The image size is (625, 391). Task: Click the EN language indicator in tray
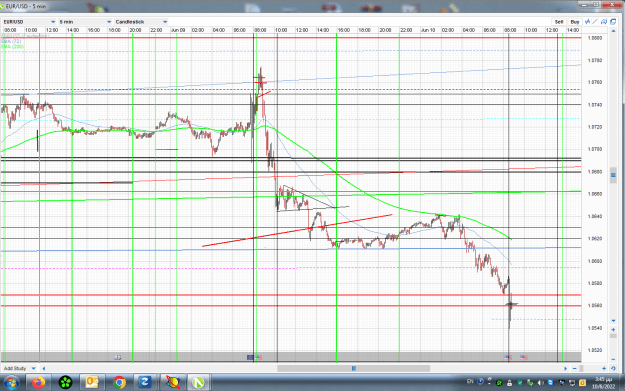tap(470, 382)
